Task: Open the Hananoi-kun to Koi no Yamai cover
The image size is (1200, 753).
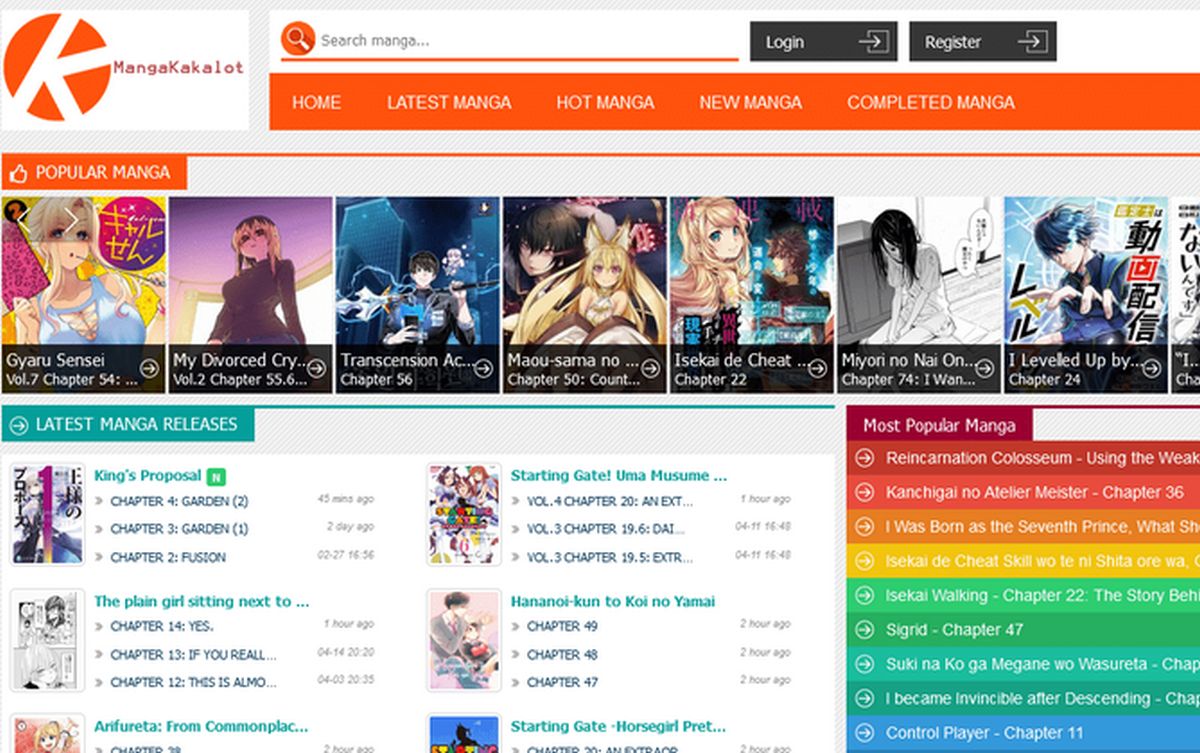Action: pos(464,640)
